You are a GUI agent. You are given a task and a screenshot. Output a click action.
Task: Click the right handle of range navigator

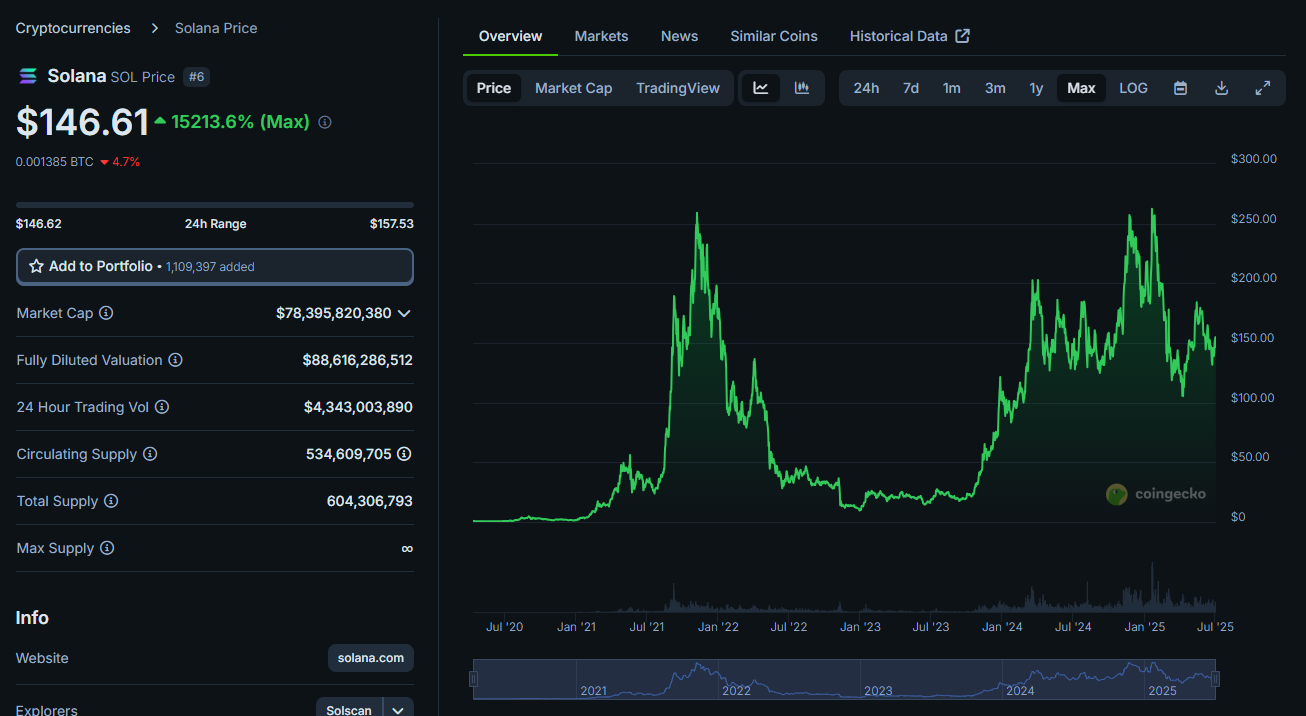pyautogui.click(x=1216, y=680)
